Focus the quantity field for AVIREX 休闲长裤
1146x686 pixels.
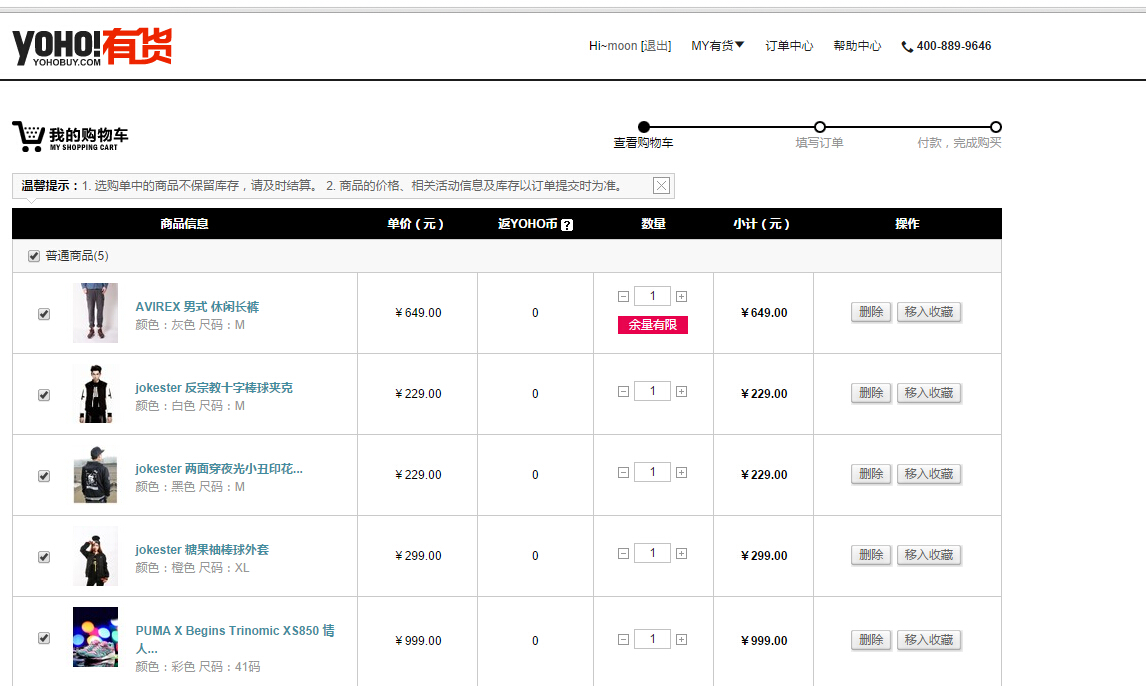tap(652, 296)
